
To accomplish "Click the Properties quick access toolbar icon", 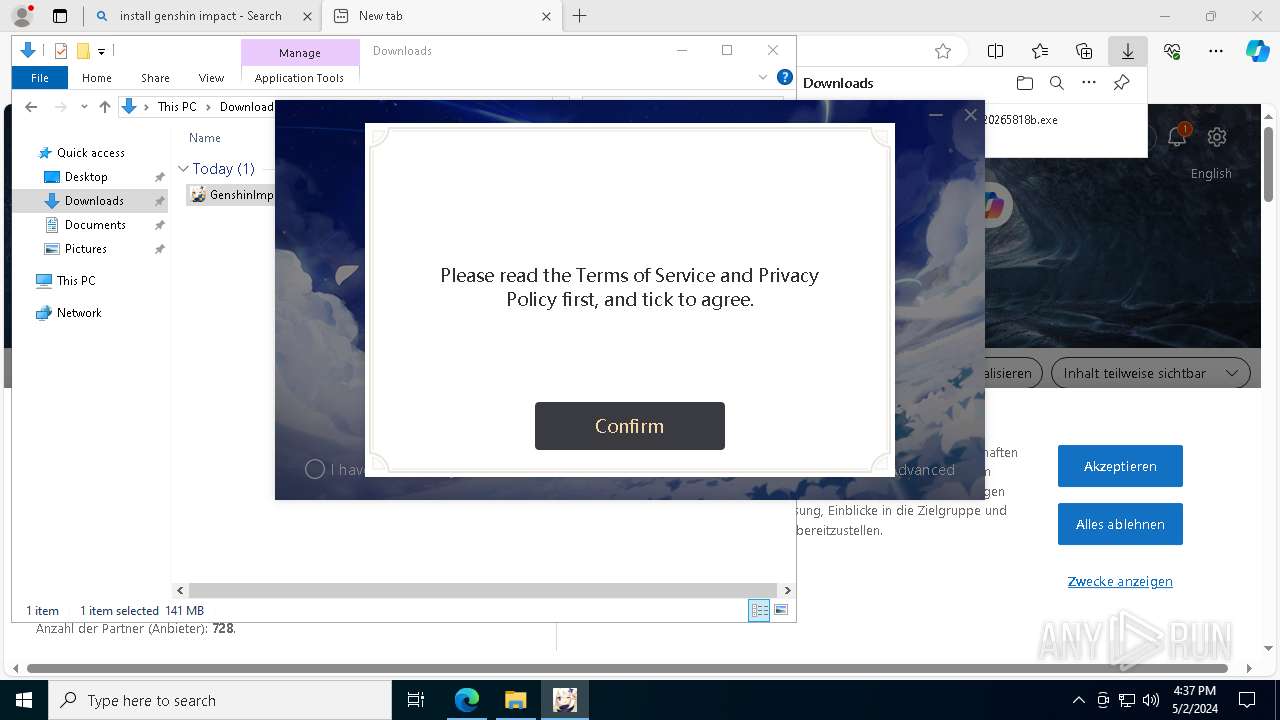I will point(61,51).
